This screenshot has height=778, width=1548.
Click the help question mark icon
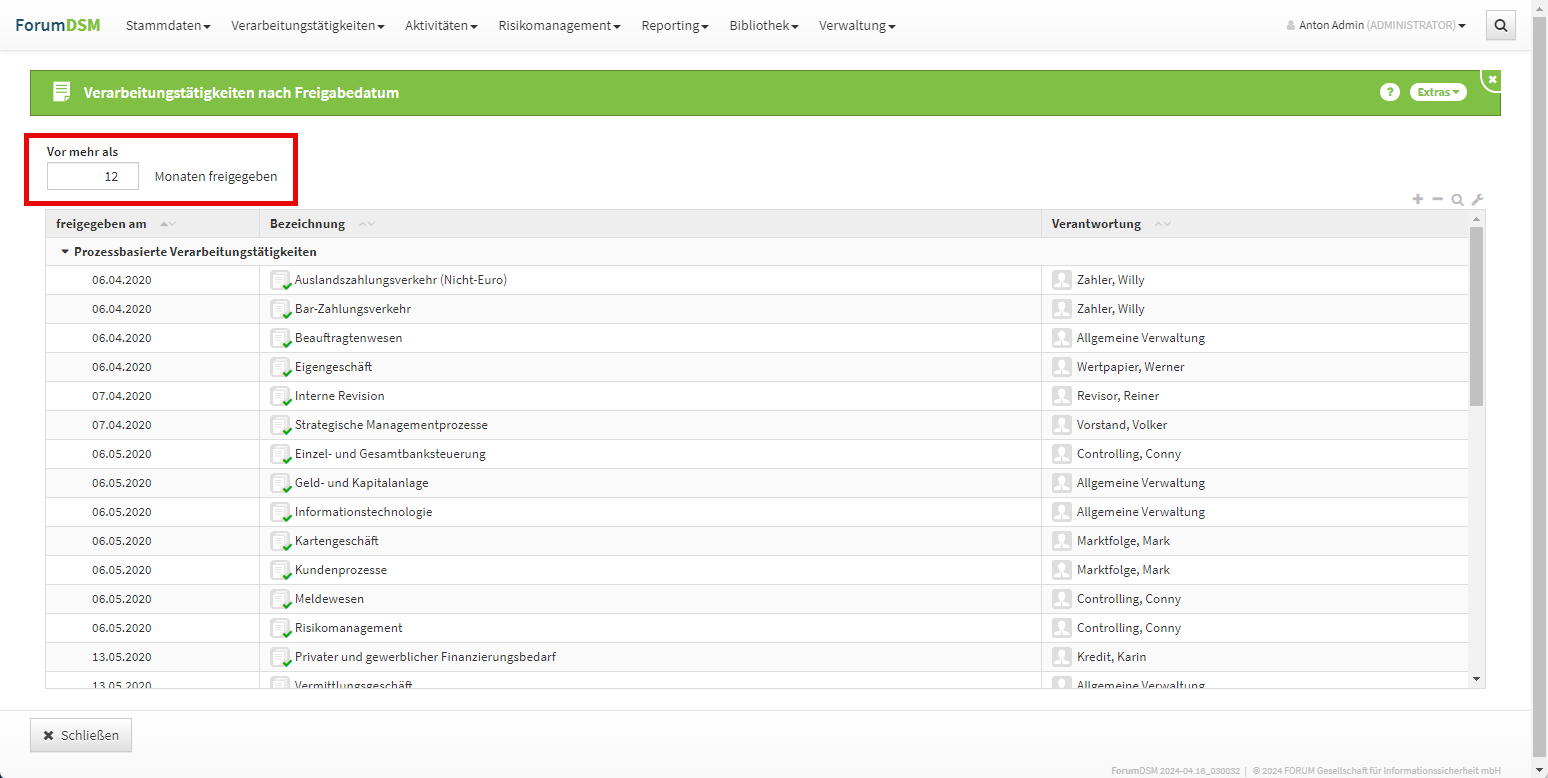tap(1389, 92)
